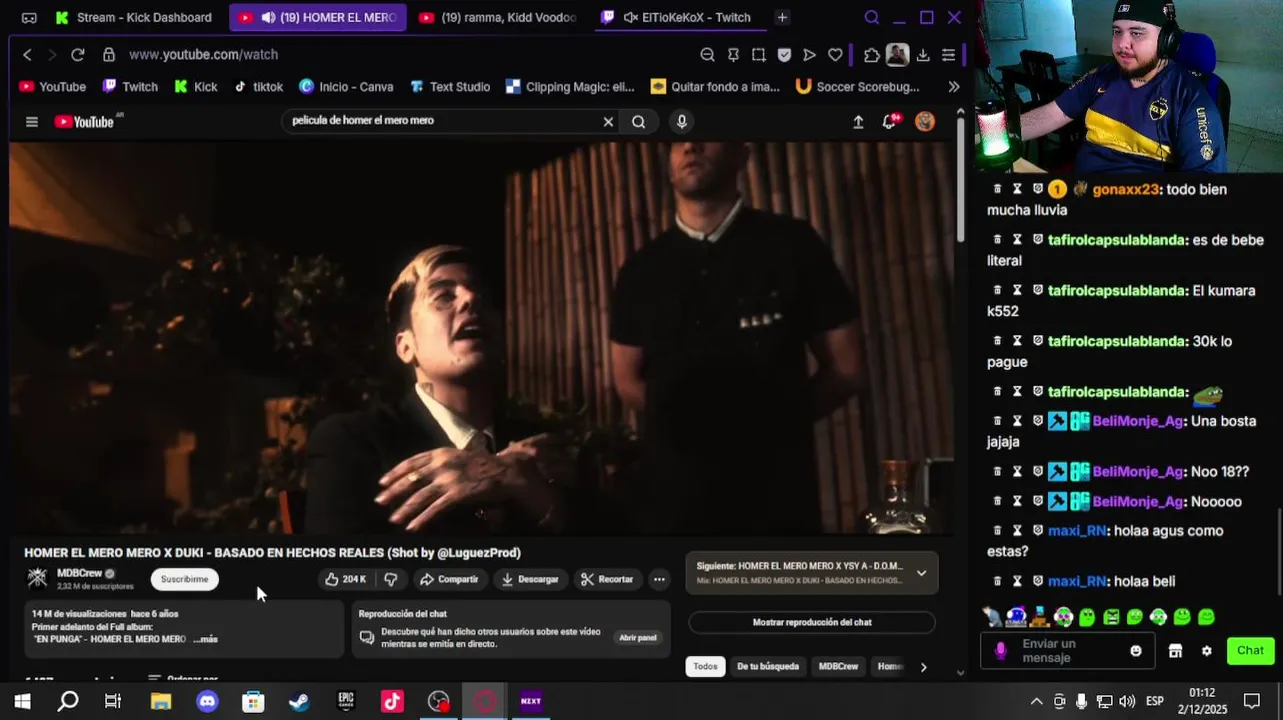Open the Text Studio bookmark
The height and width of the screenshot is (720, 1283).
pyautogui.click(x=449, y=87)
